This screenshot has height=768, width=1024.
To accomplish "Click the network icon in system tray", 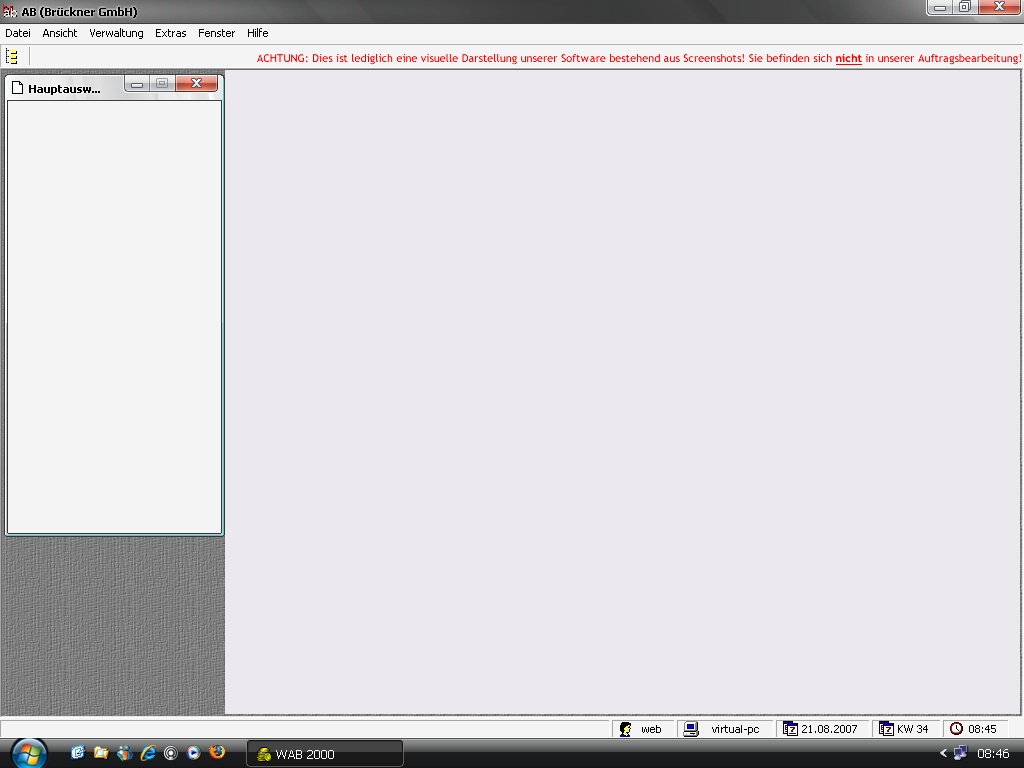I will pos(960,753).
